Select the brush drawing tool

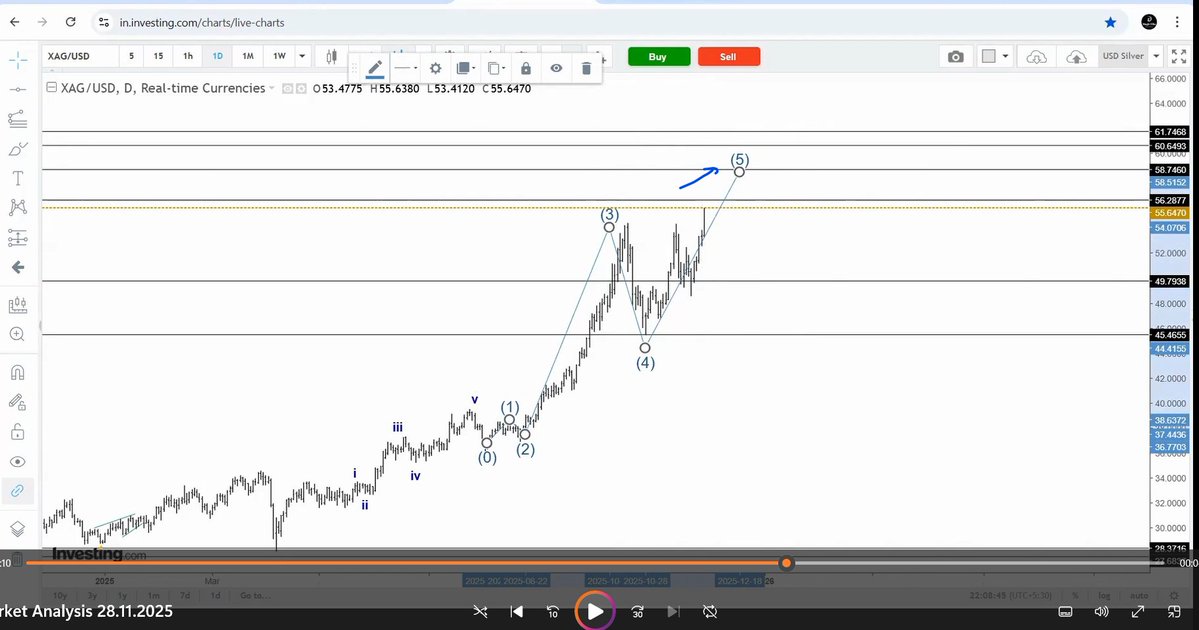click(x=18, y=148)
